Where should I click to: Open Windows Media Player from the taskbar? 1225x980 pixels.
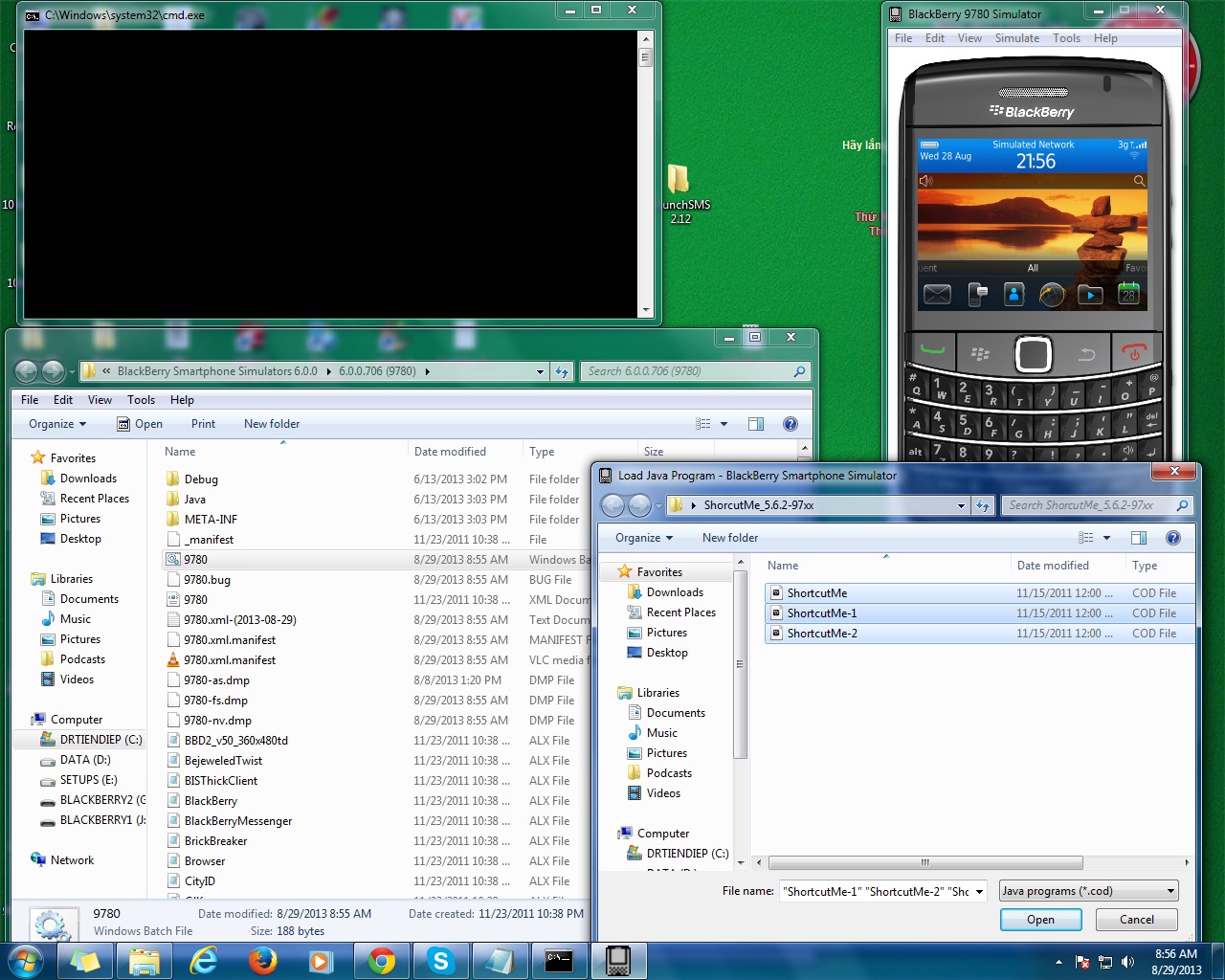point(323,960)
